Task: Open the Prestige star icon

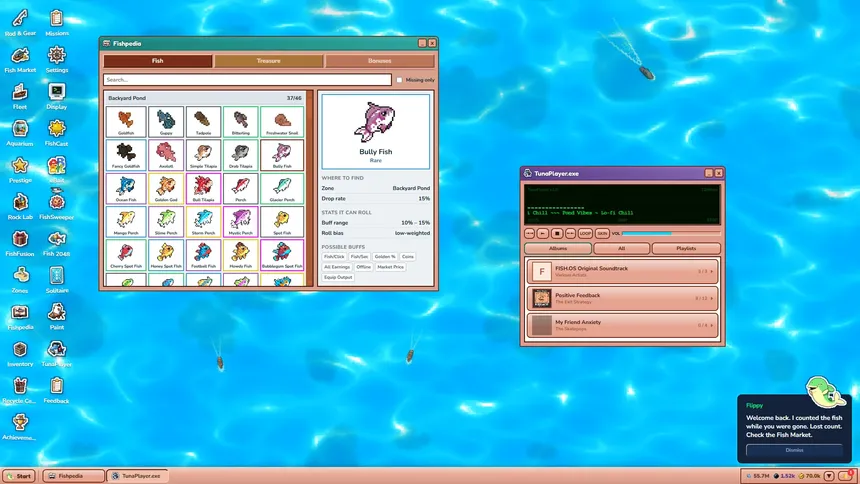Action: point(20,170)
